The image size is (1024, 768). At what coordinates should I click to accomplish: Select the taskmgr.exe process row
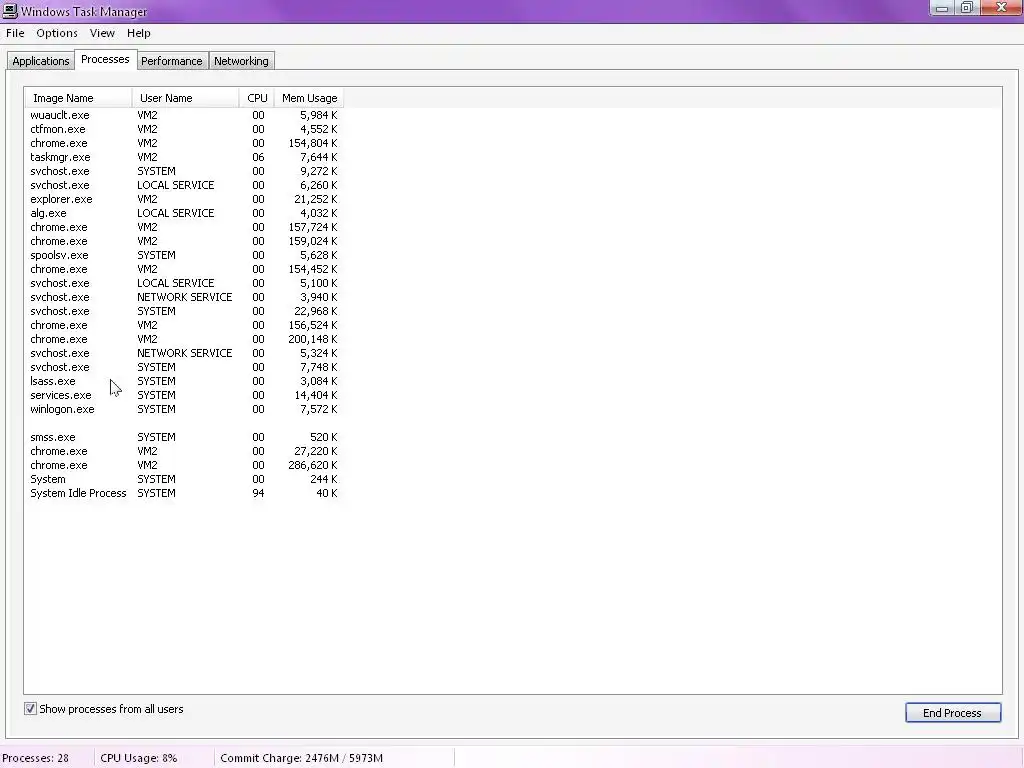(184, 157)
